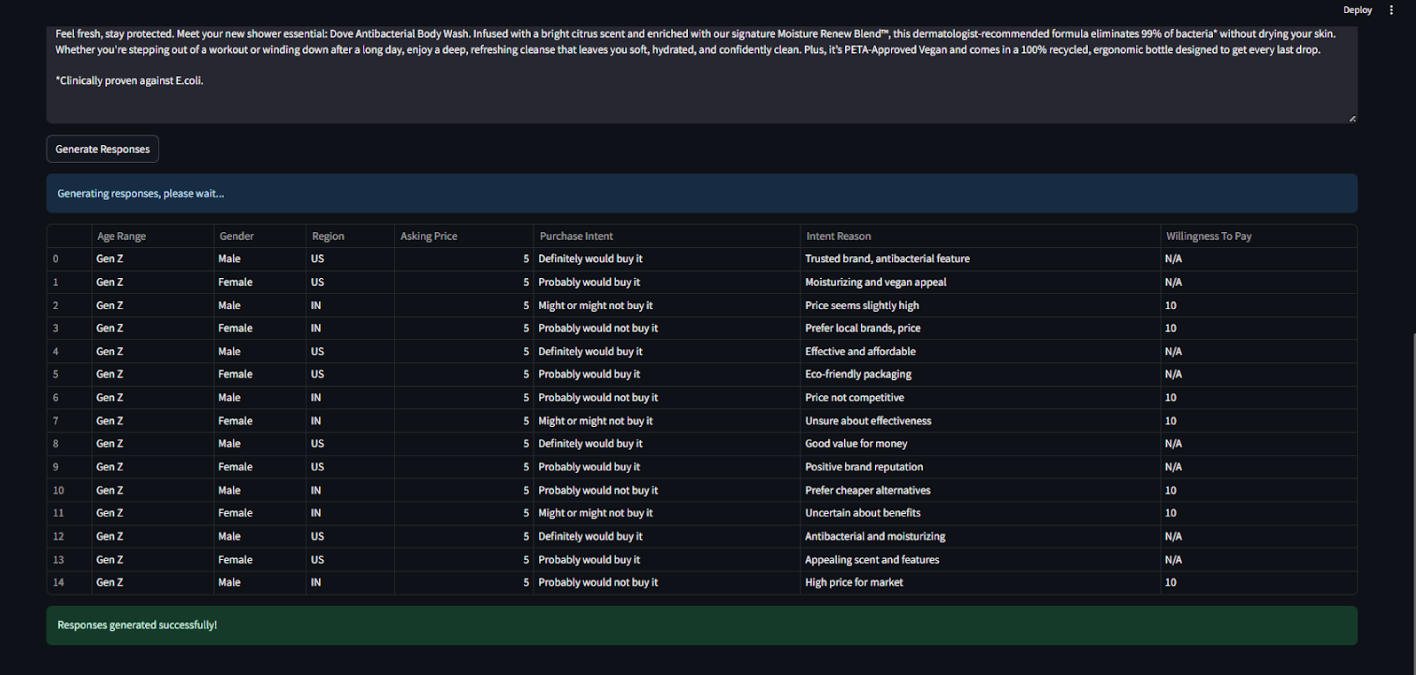
Task: Select cell 'Price seems slightly high'
Action: coord(980,305)
